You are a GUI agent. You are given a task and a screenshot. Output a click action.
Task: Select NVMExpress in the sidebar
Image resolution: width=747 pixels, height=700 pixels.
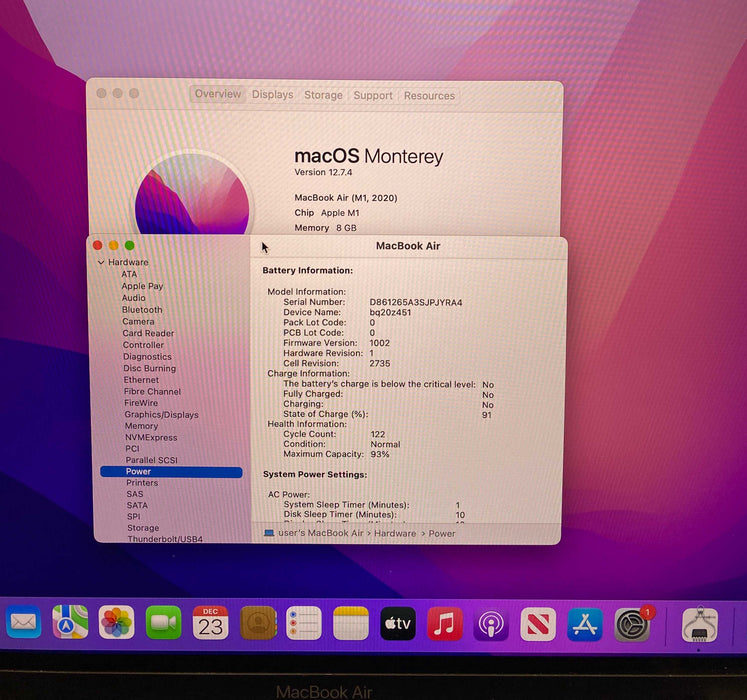coord(151,437)
